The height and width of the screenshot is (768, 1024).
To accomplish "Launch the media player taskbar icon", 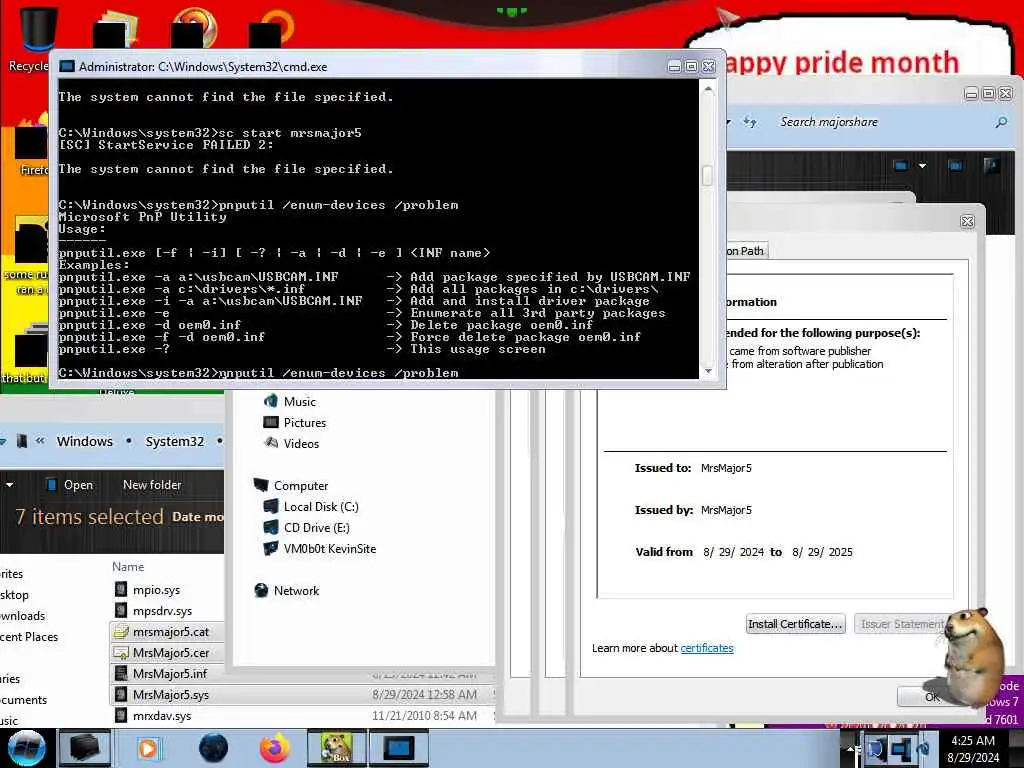I will click(x=148, y=748).
